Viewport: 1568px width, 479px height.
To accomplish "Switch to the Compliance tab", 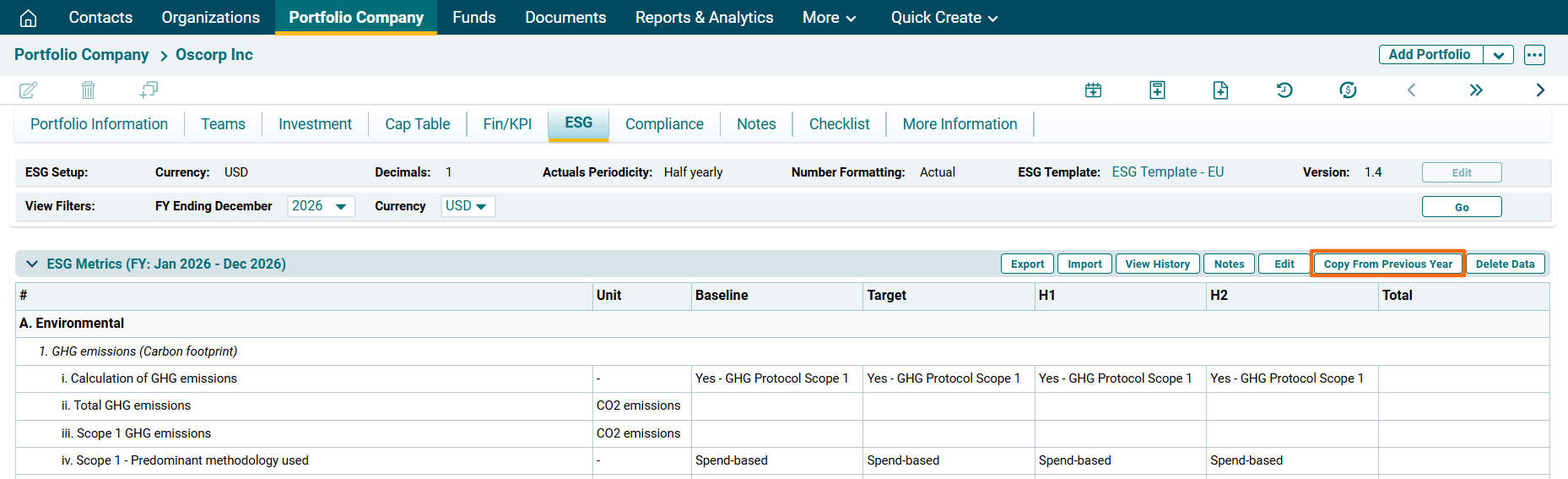I will pyautogui.click(x=664, y=124).
